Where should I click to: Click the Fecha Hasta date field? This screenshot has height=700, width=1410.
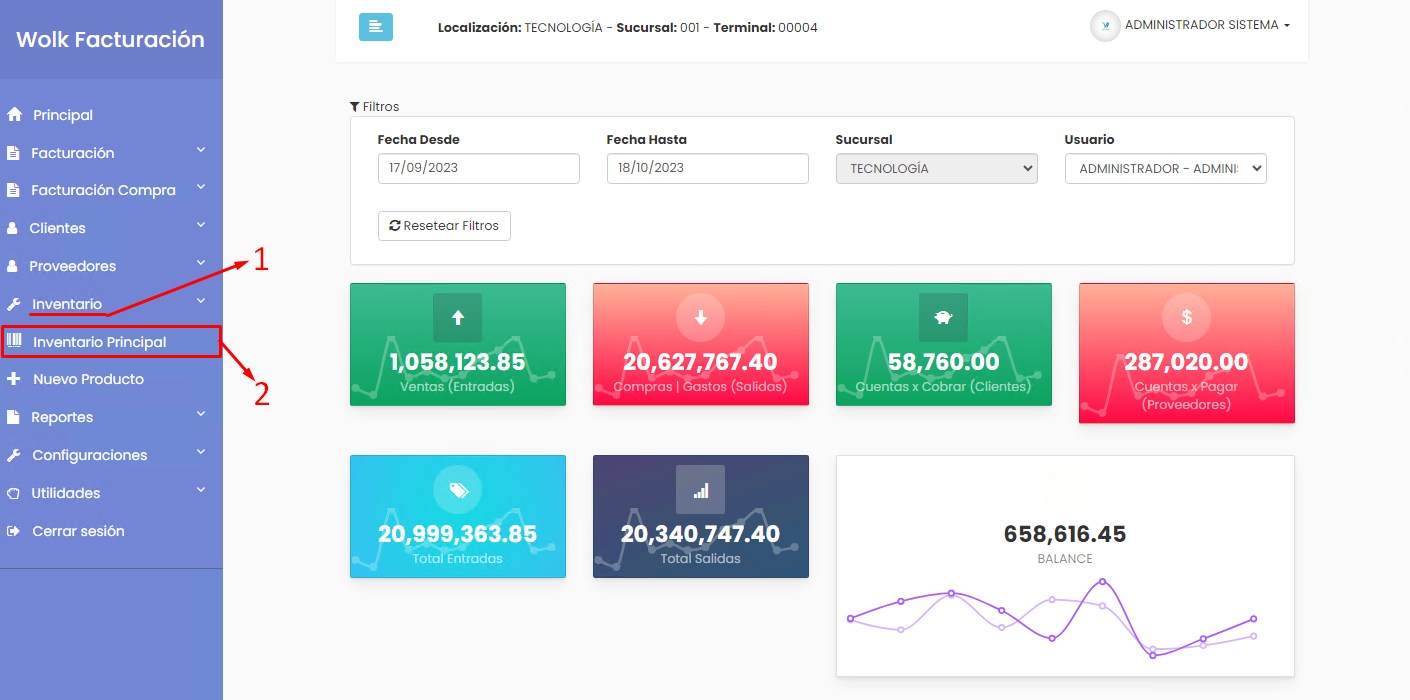point(708,168)
